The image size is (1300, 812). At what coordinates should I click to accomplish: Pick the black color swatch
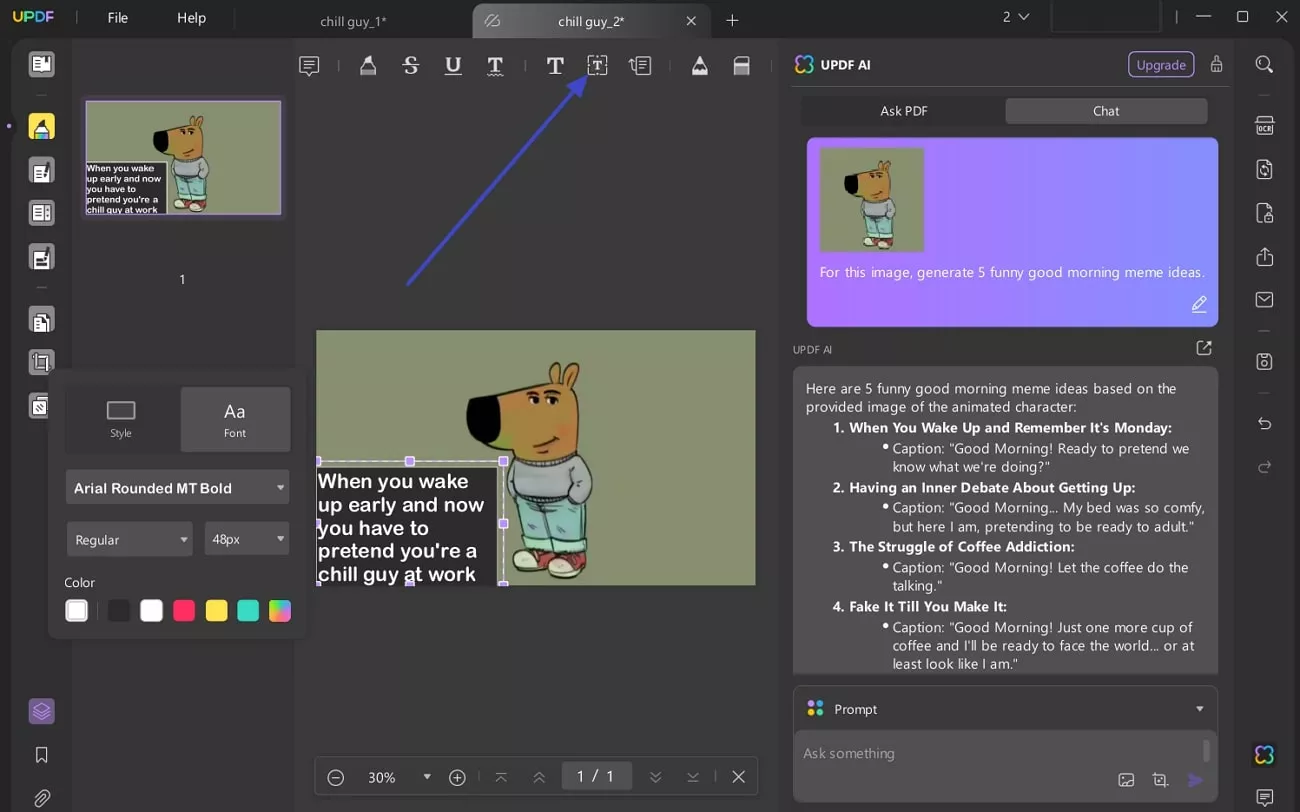point(119,611)
